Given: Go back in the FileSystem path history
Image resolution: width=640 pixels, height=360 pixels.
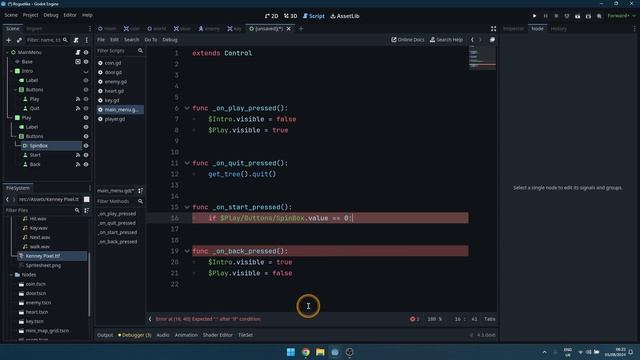Looking at the screenshot, I should (7, 199).
